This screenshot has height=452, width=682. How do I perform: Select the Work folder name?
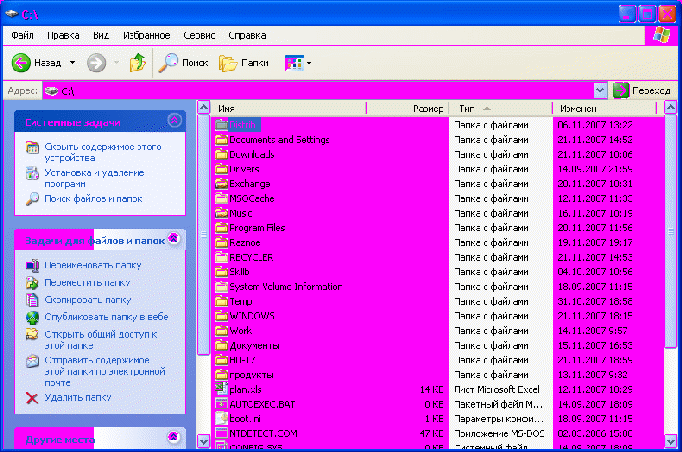[241, 330]
